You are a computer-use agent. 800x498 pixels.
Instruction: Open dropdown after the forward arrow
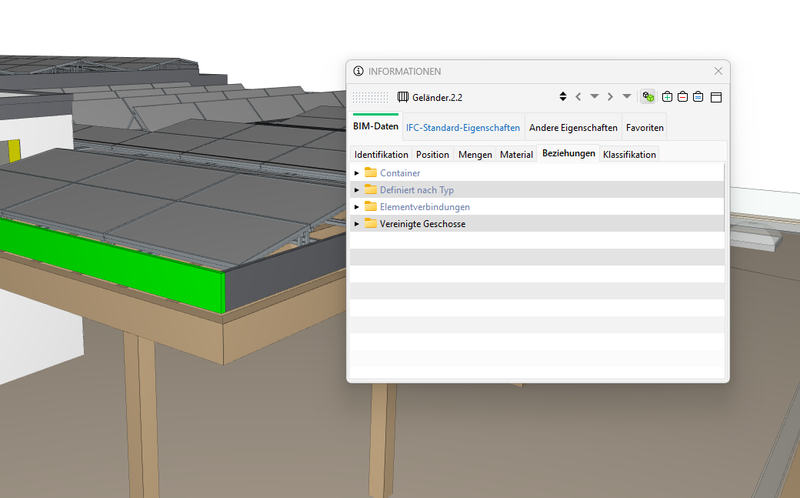[x=626, y=97]
